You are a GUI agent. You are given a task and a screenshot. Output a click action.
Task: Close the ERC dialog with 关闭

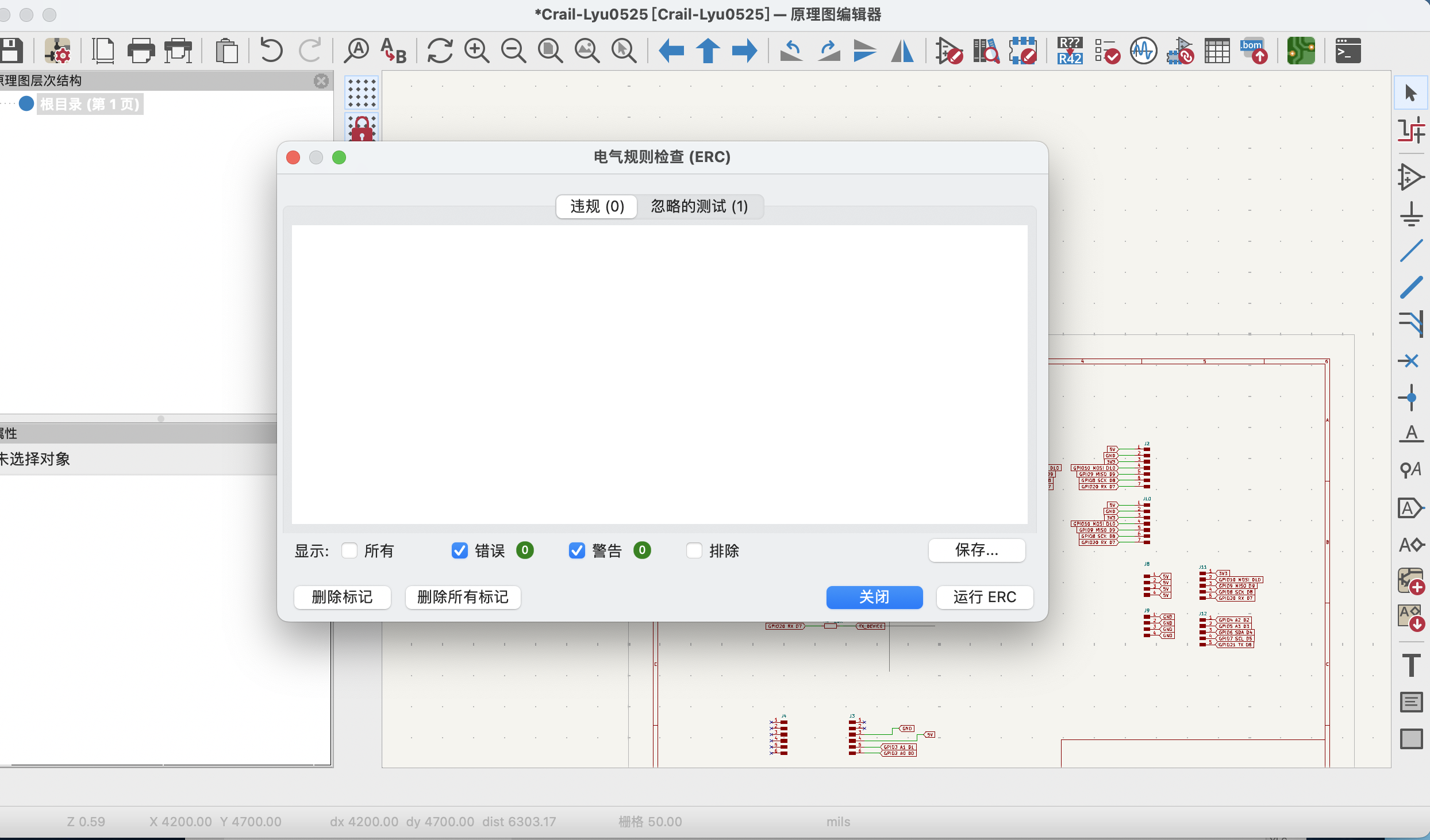click(874, 597)
